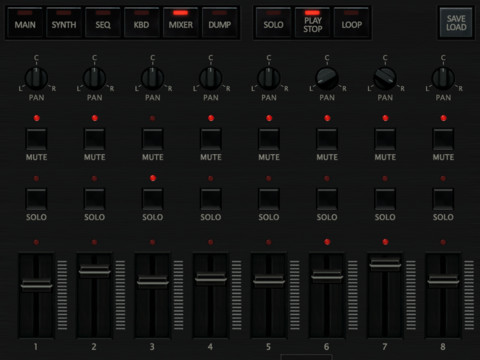Click the pan knob on channel 1
480x360 pixels.
[x=36, y=78]
